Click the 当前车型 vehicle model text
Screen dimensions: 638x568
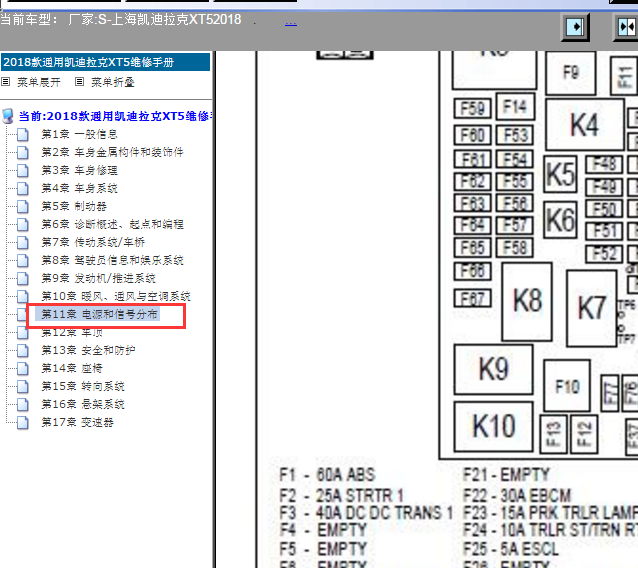[120, 20]
